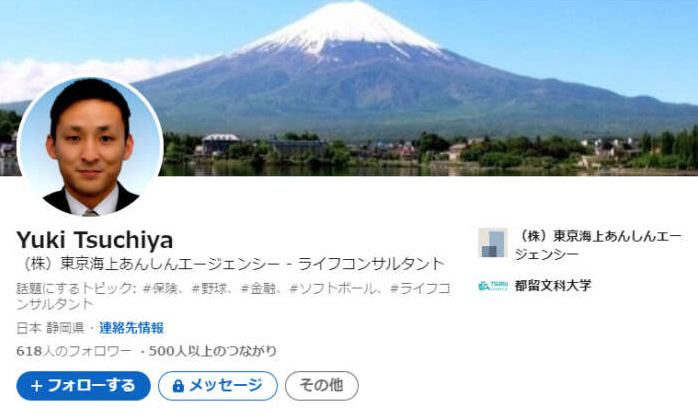This screenshot has height=415, width=698.
Task: Click the #野球 hashtag topic
Action: [x=209, y=289]
